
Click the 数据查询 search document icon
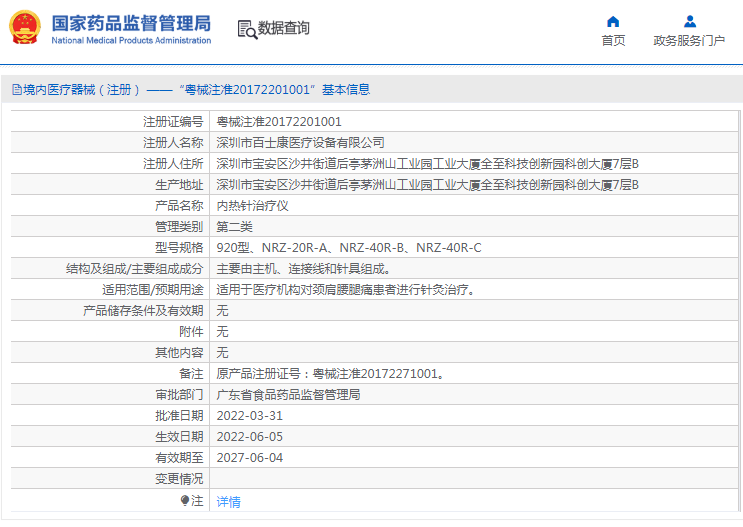coord(247,29)
